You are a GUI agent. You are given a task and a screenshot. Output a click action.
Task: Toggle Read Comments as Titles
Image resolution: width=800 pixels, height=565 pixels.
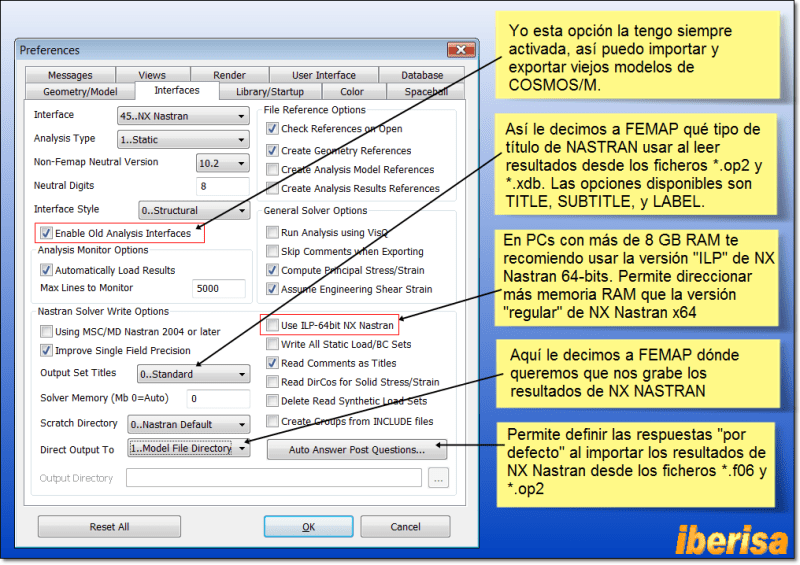[272, 363]
